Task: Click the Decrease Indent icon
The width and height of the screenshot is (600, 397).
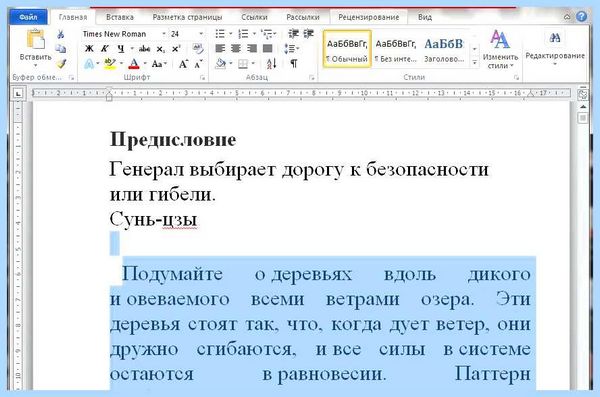Action: 293,34
